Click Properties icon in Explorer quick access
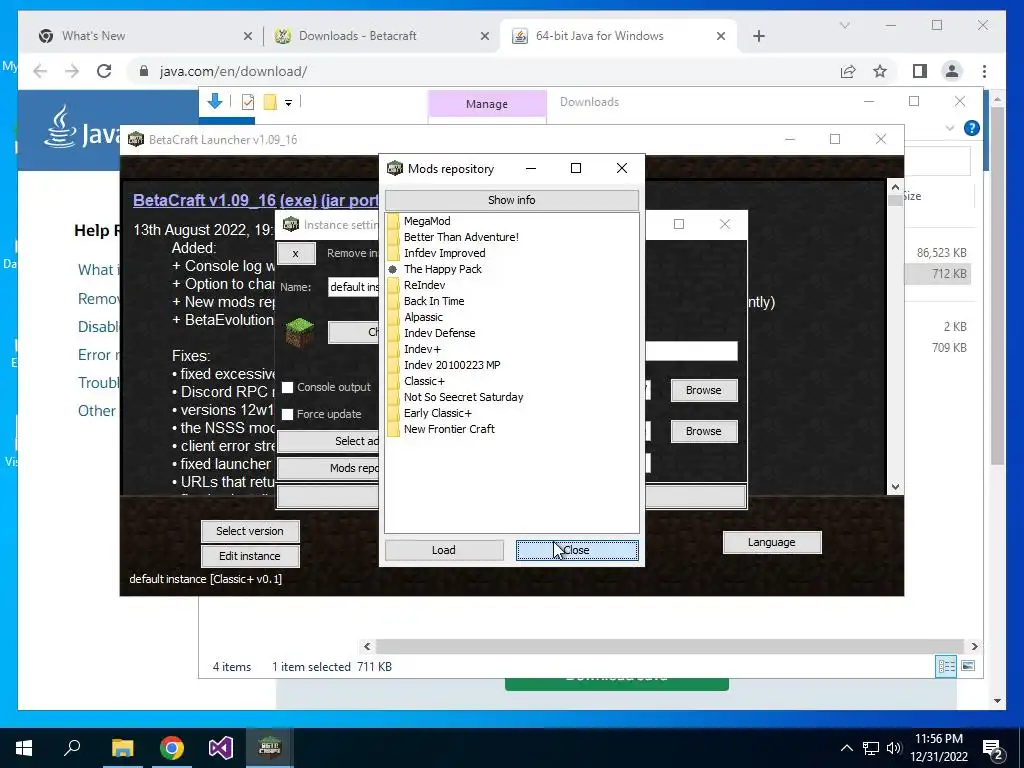Image resolution: width=1024 pixels, height=768 pixels. coord(248,101)
